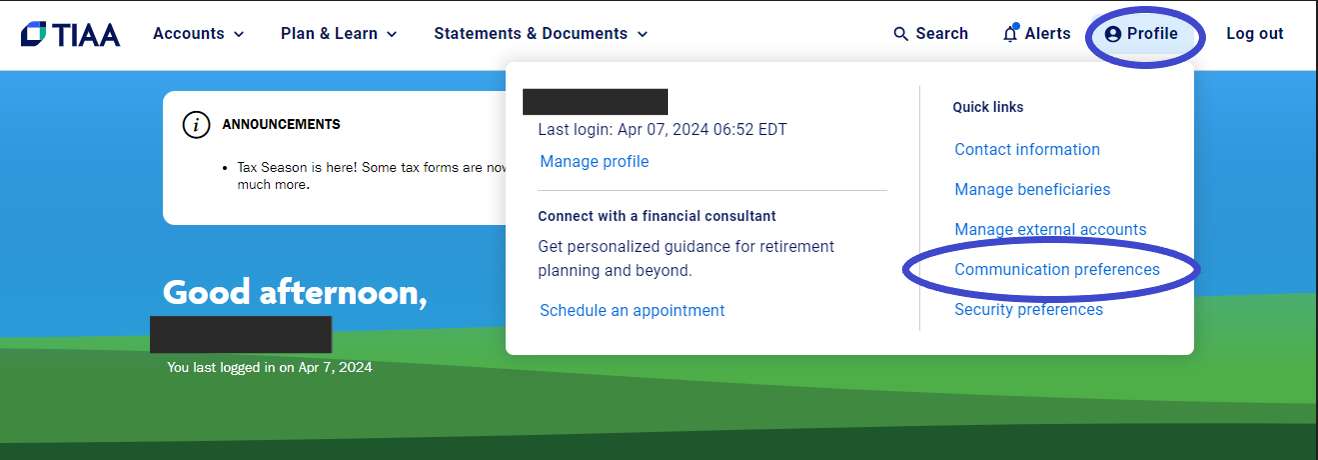
Task: Click the Announcements info icon
Action: click(x=196, y=125)
